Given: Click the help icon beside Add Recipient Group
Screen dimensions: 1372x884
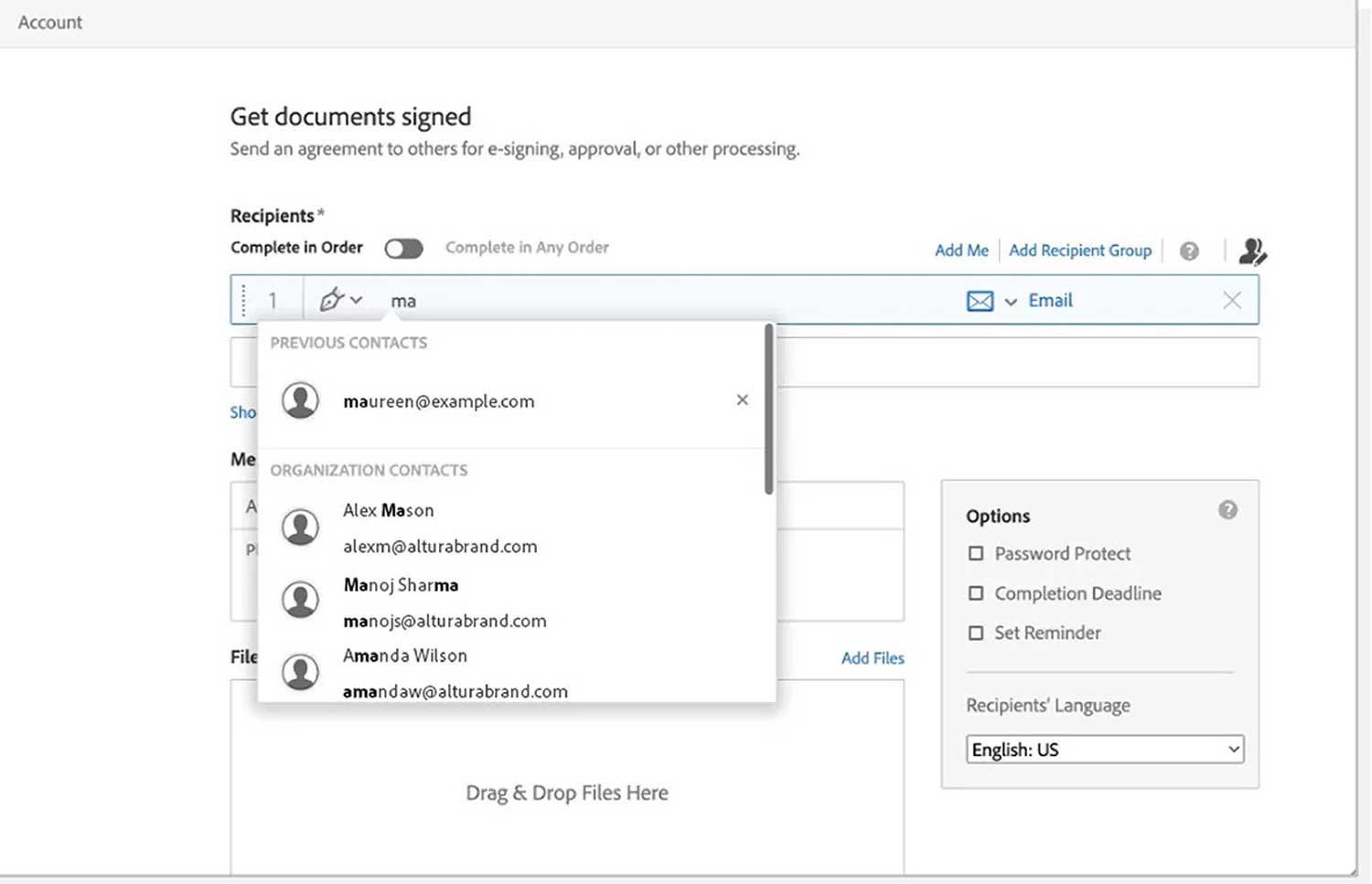Looking at the screenshot, I should pyautogui.click(x=1188, y=250).
